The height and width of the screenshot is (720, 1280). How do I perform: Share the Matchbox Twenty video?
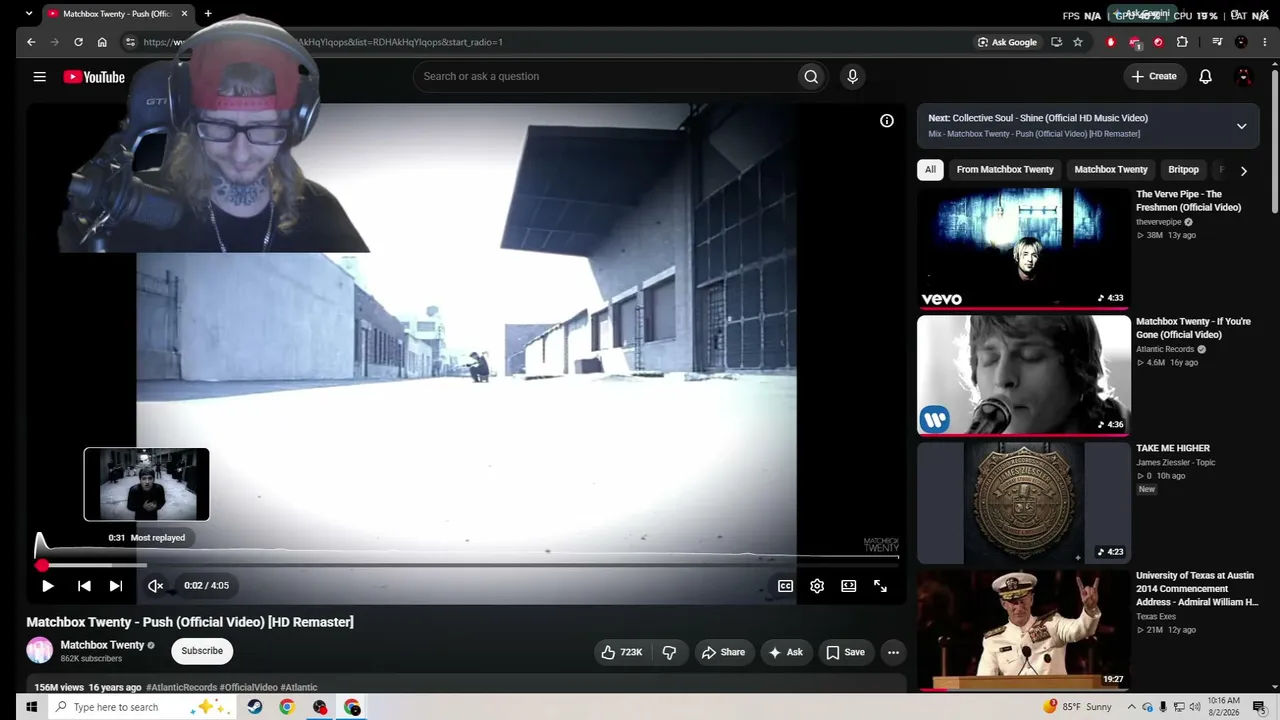tap(723, 652)
